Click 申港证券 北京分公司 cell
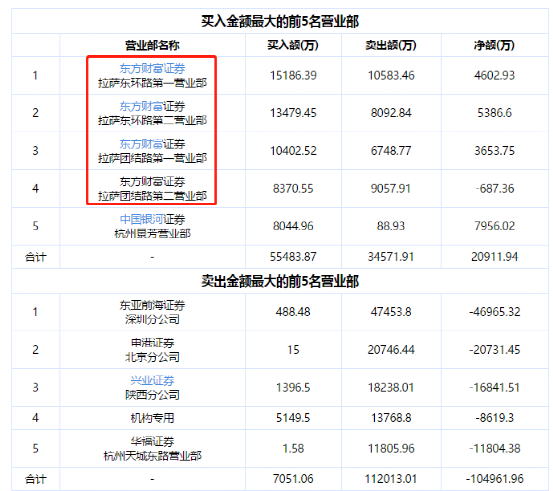This screenshot has height=491, width=553. tap(152, 350)
